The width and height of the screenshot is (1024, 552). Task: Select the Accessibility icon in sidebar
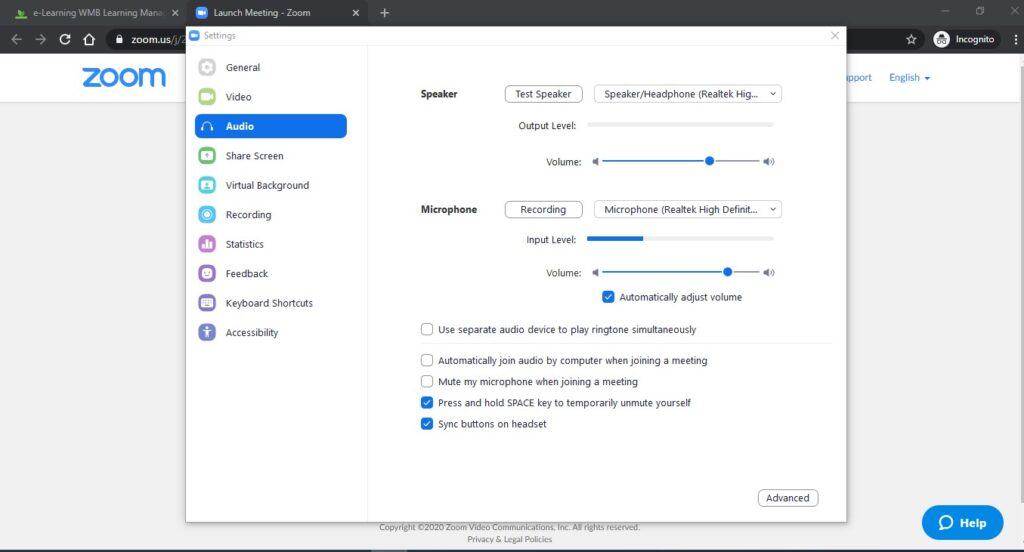[207, 332]
